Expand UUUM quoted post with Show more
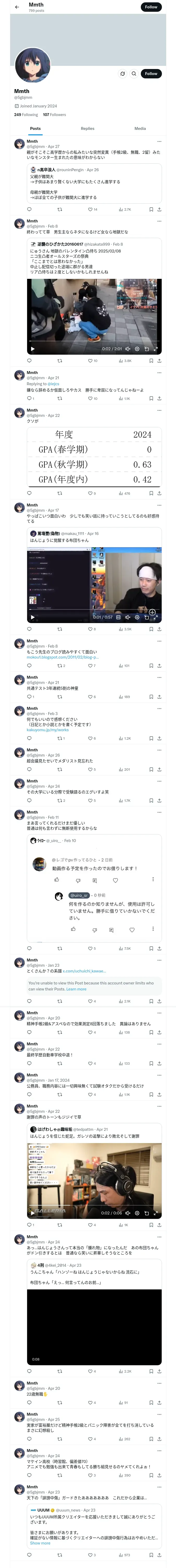 (40, 1543)
